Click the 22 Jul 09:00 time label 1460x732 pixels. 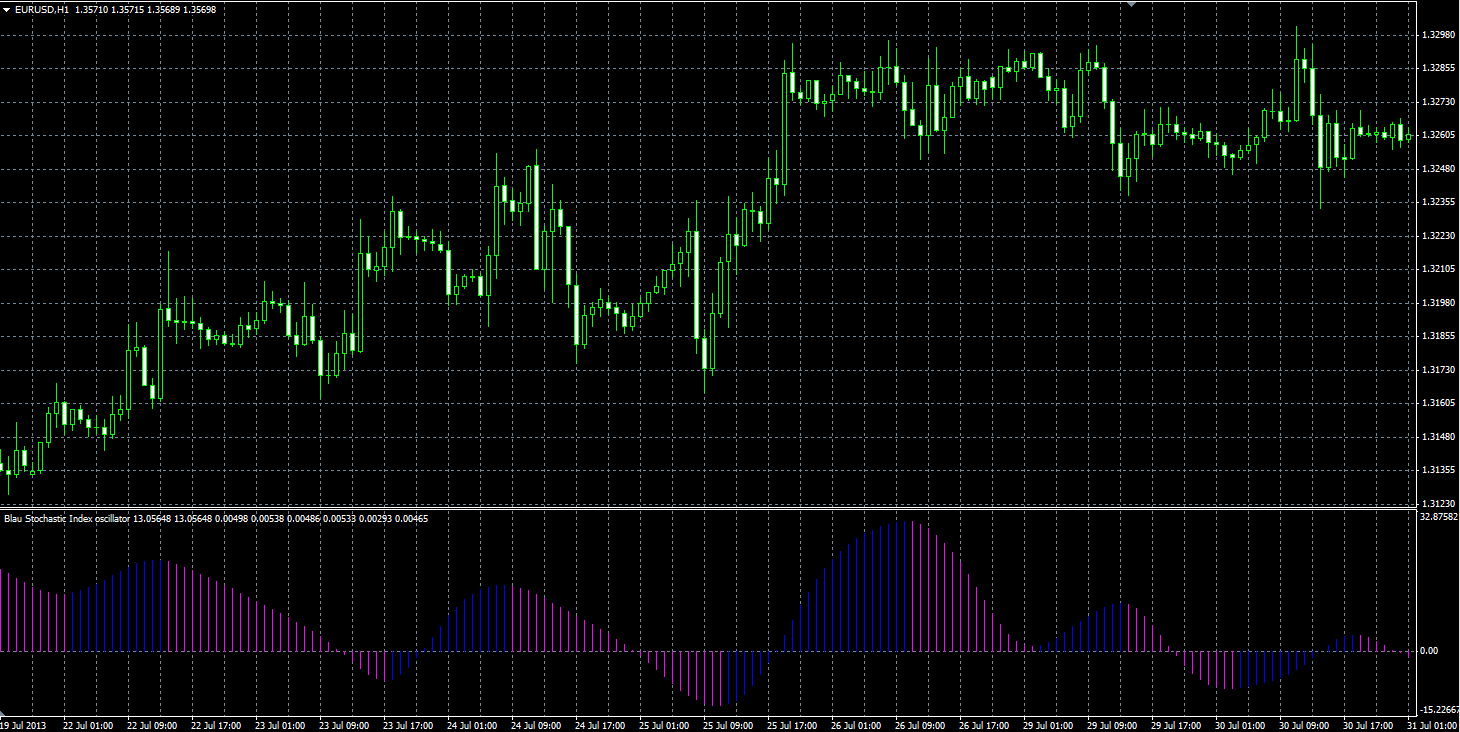(151, 725)
